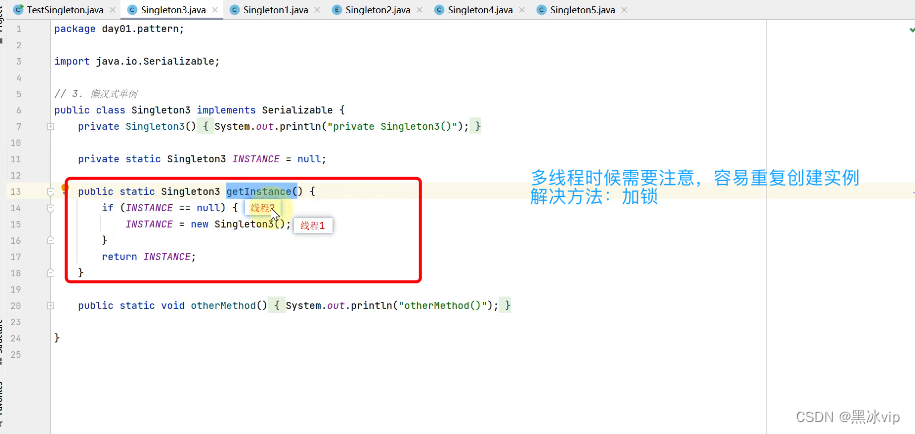Place cursor on 'package day01.pattern;'
This screenshot has width=915, height=434.
[119, 29]
